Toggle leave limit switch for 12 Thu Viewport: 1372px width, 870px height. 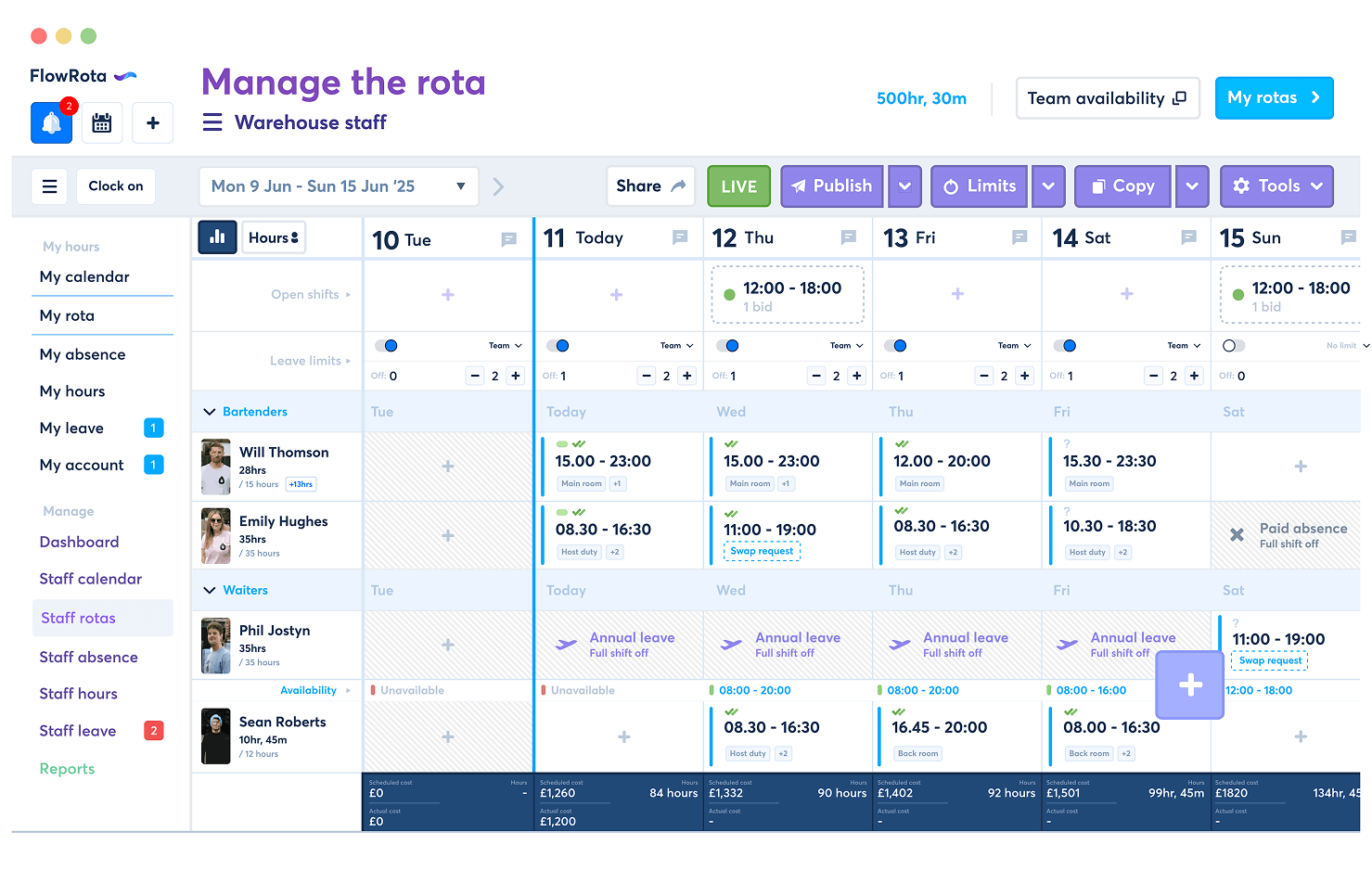[727, 346]
